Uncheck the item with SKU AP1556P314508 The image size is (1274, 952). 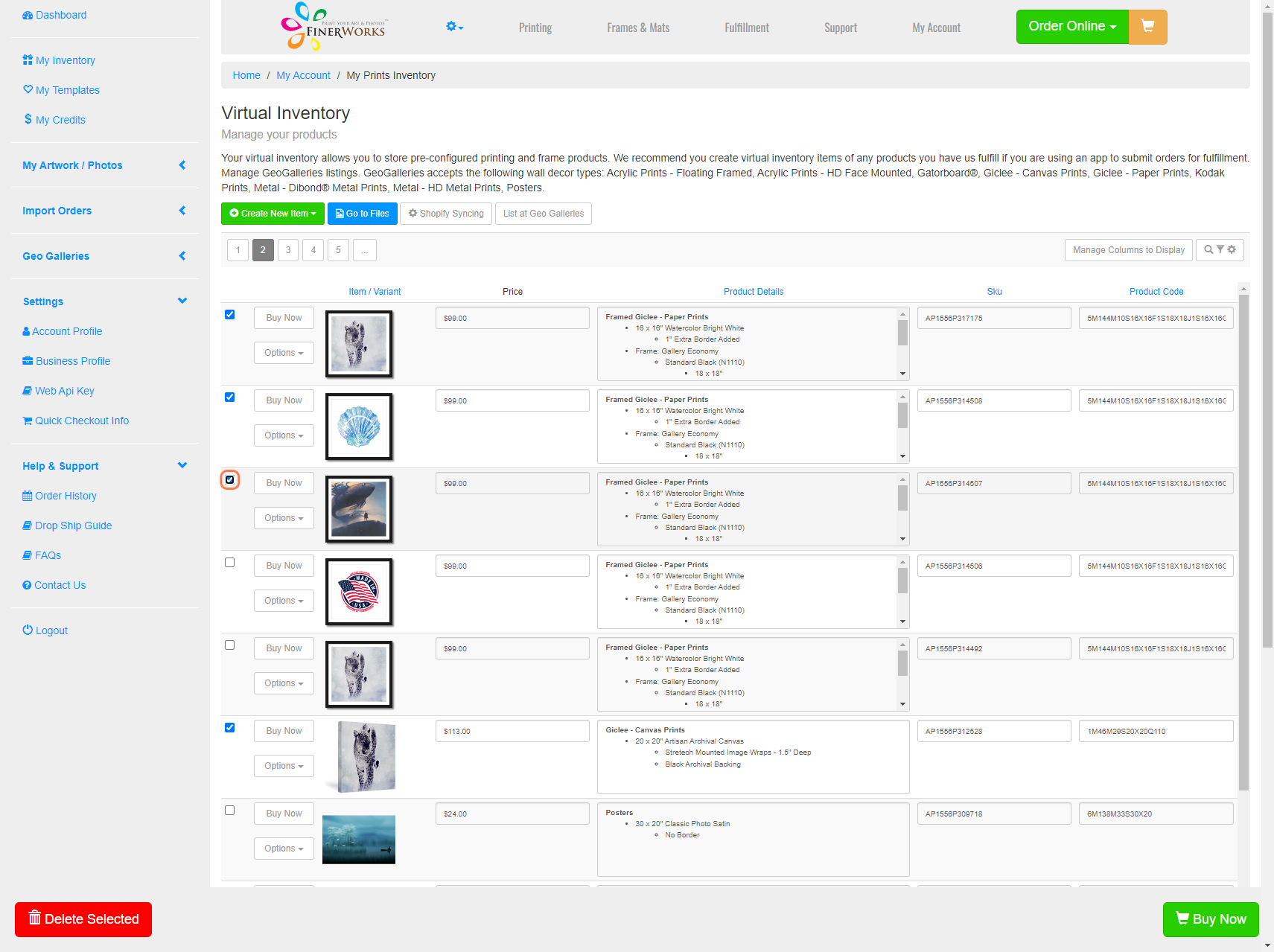(229, 397)
